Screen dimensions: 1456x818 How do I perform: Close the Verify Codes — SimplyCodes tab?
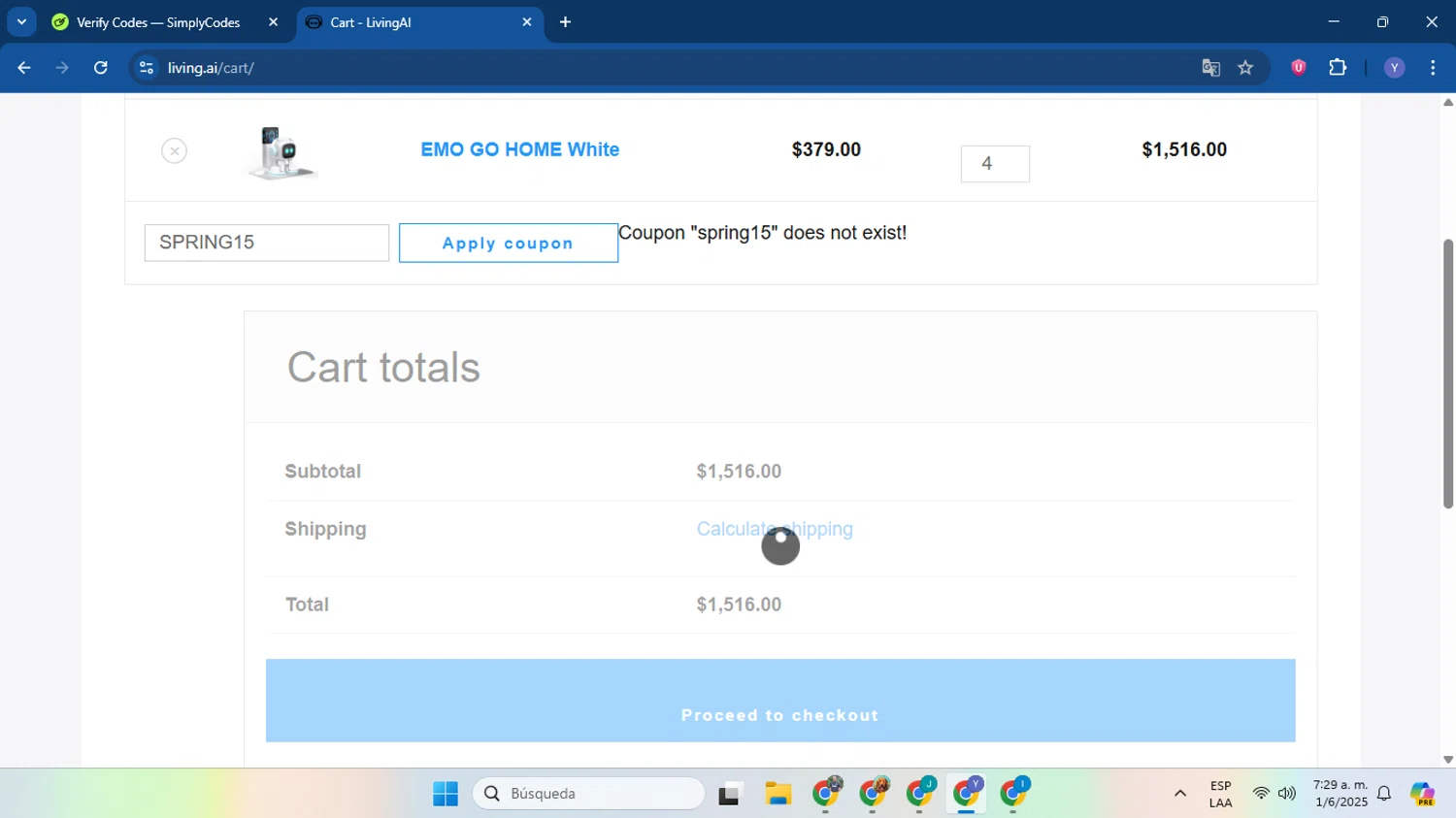(x=274, y=22)
